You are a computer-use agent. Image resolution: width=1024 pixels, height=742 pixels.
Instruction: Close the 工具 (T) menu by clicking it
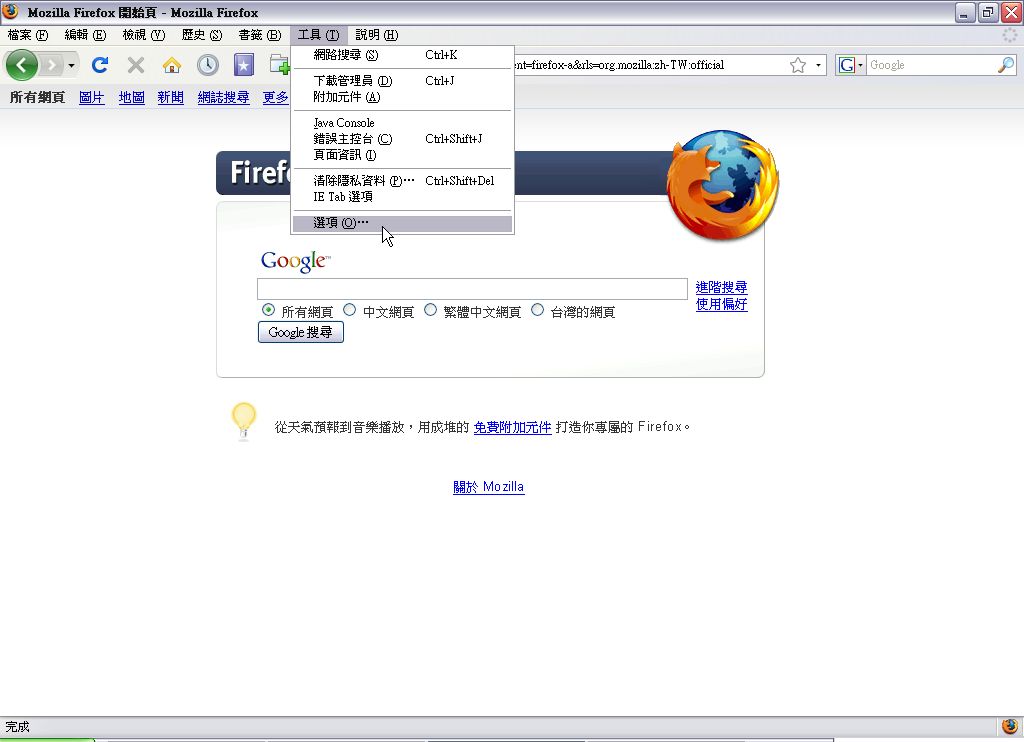[319, 35]
